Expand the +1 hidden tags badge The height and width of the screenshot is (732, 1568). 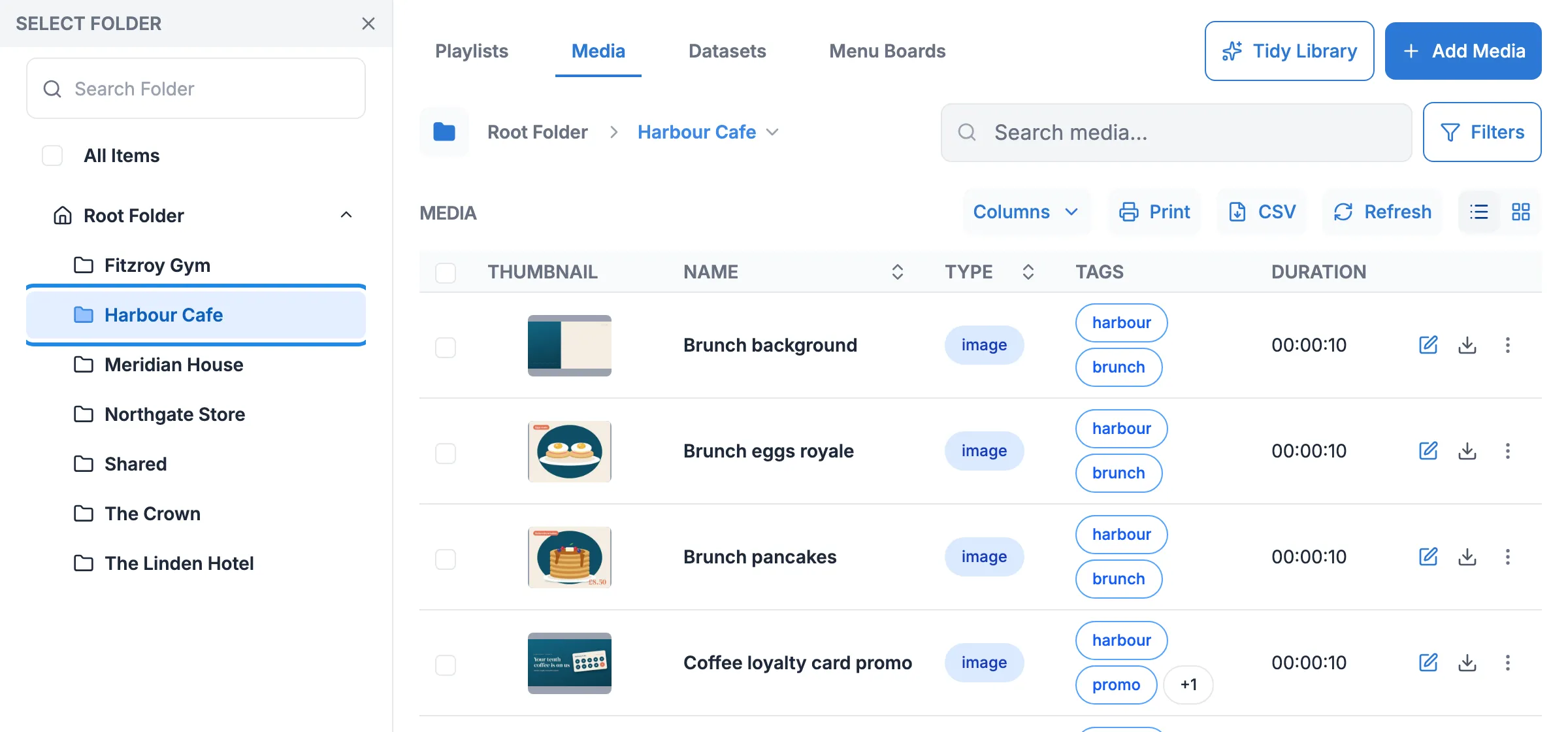[x=1188, y=685]
